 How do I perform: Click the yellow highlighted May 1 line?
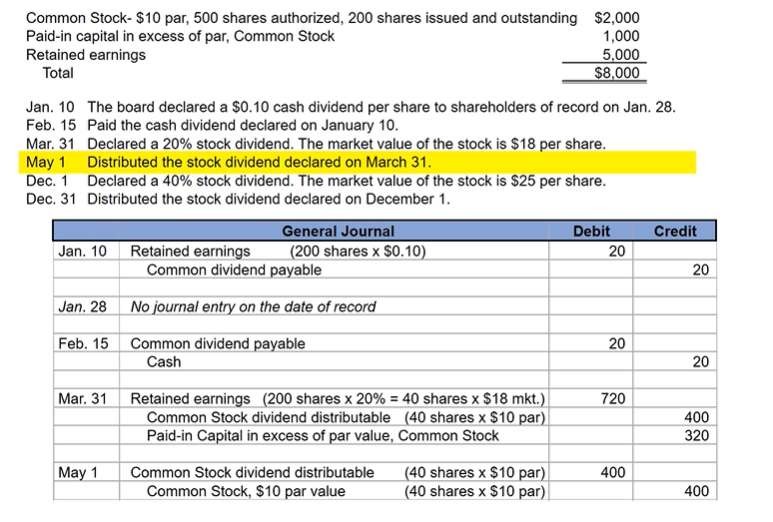click(258, 162)
